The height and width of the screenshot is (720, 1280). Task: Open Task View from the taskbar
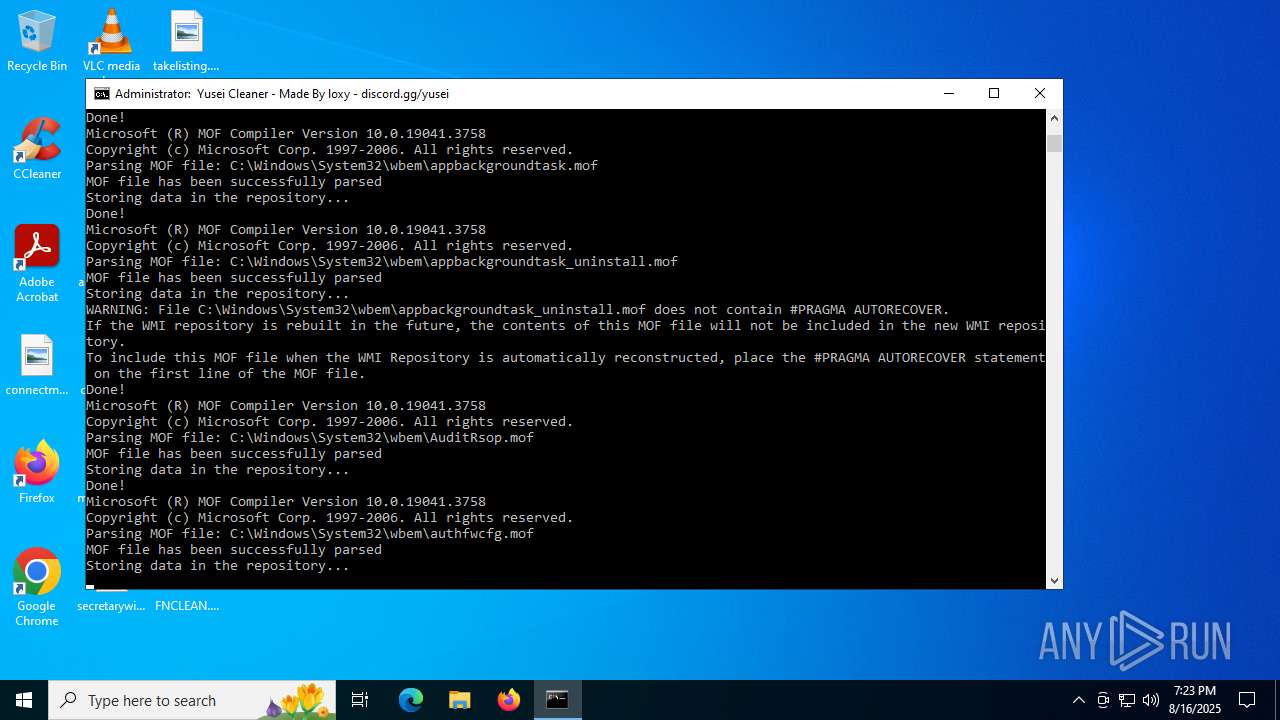pos(360,700)
